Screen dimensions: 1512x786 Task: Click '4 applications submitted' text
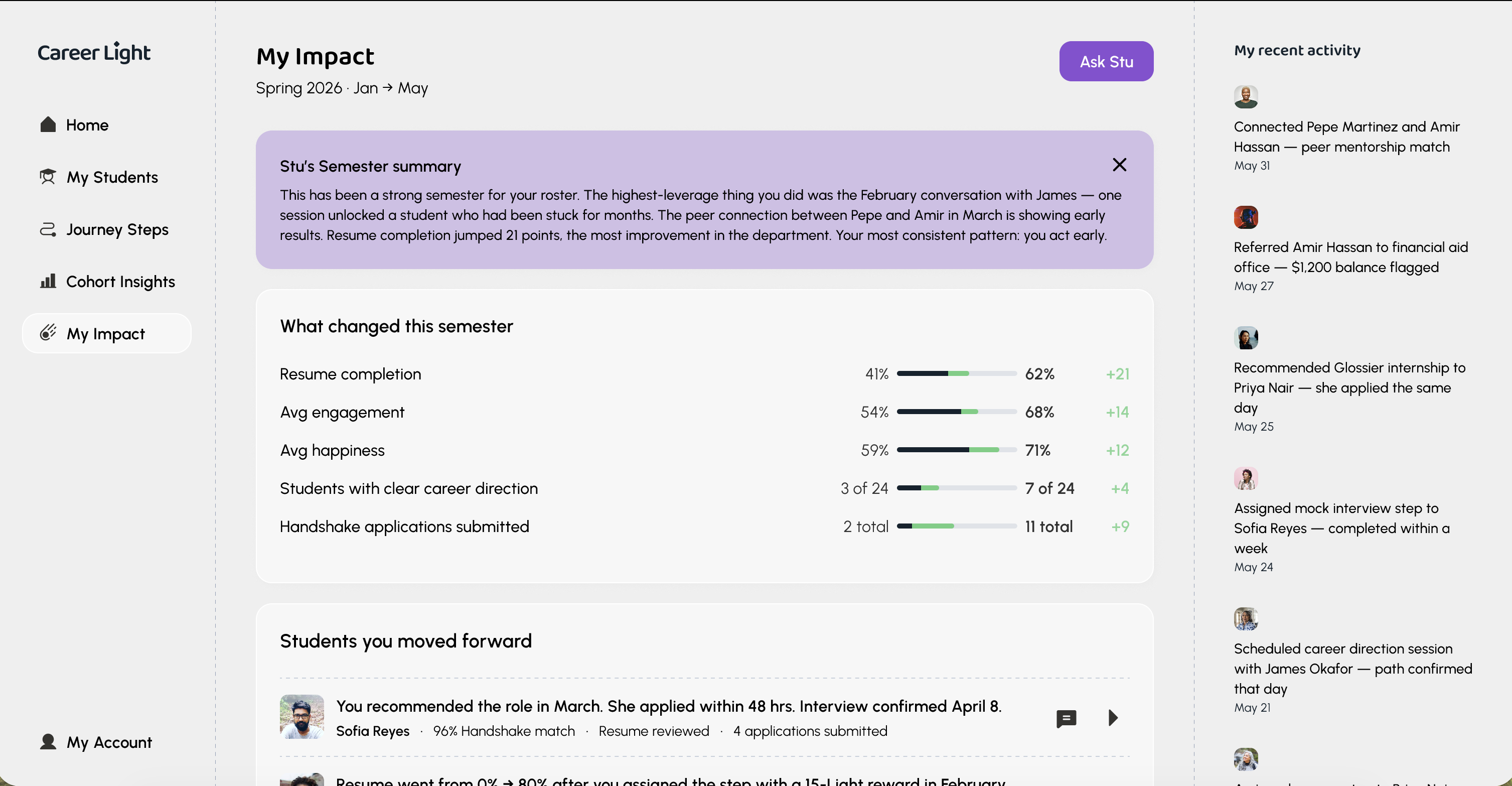810,731
